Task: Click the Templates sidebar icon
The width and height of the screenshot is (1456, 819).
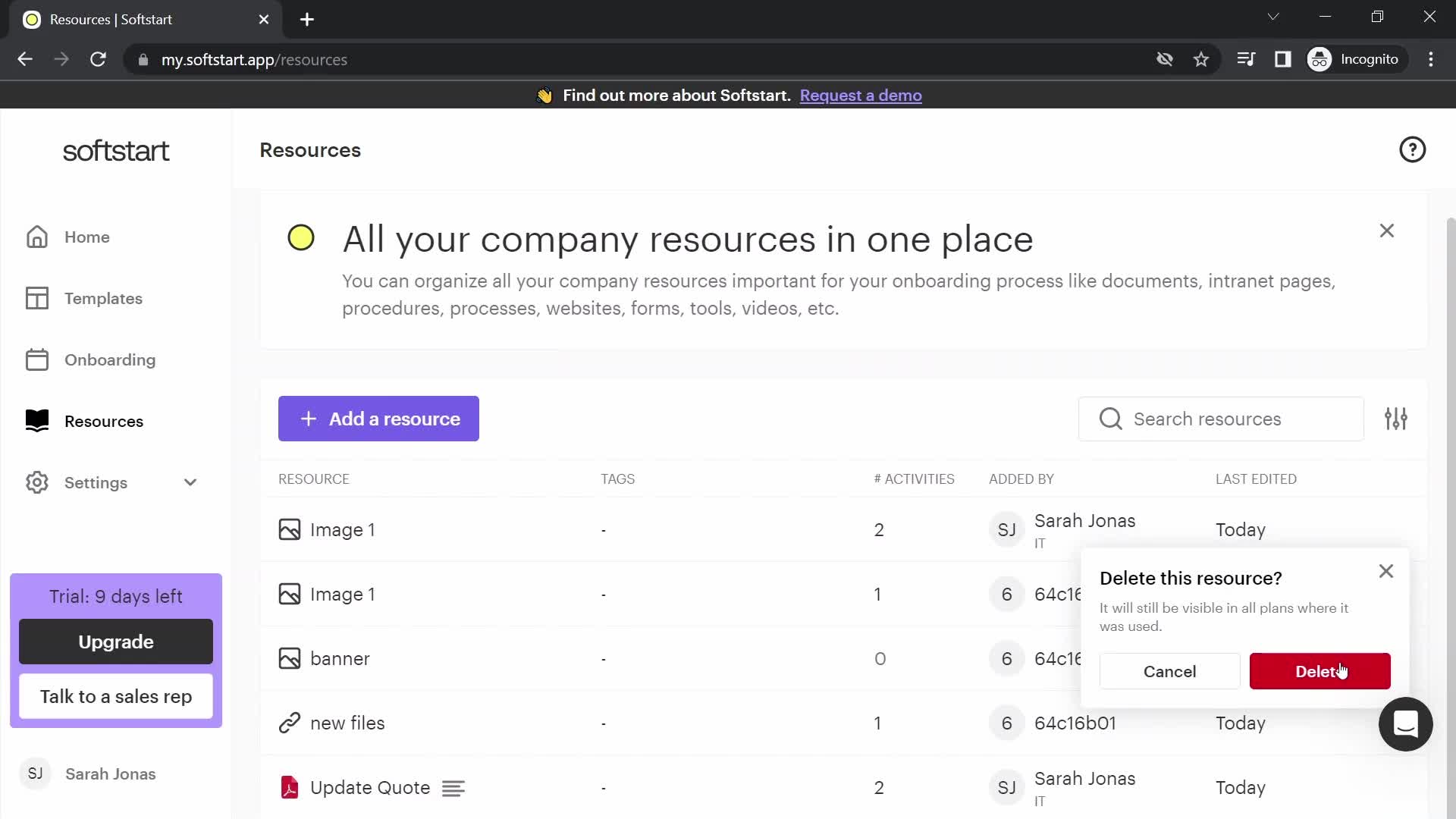Action: coord(37,298)
